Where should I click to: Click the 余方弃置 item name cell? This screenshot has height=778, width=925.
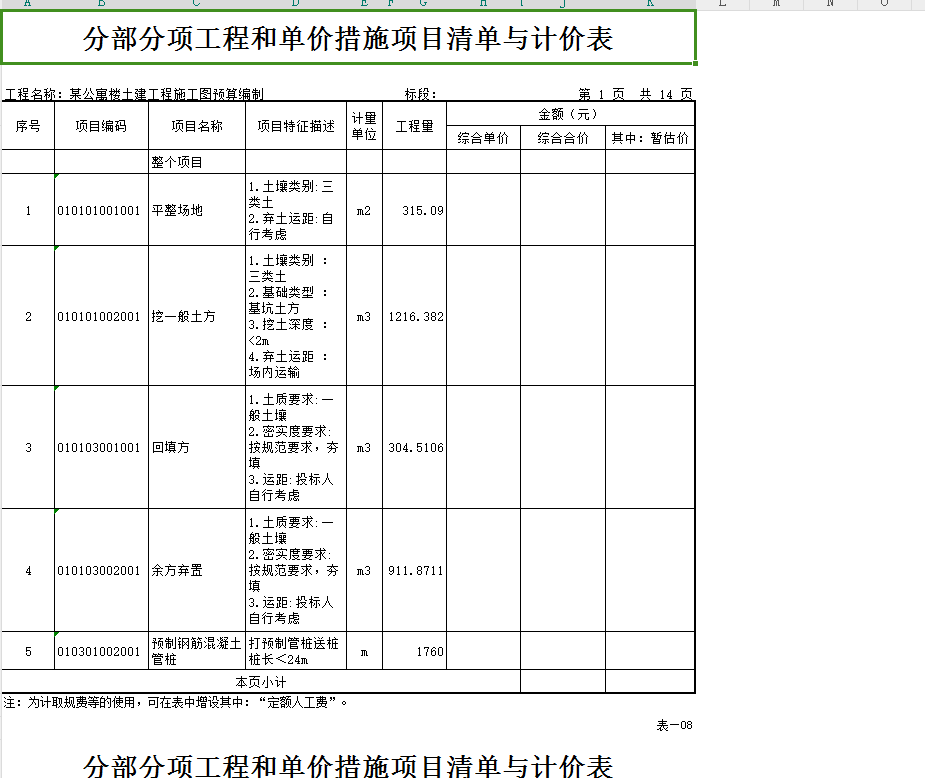[197, 570]
